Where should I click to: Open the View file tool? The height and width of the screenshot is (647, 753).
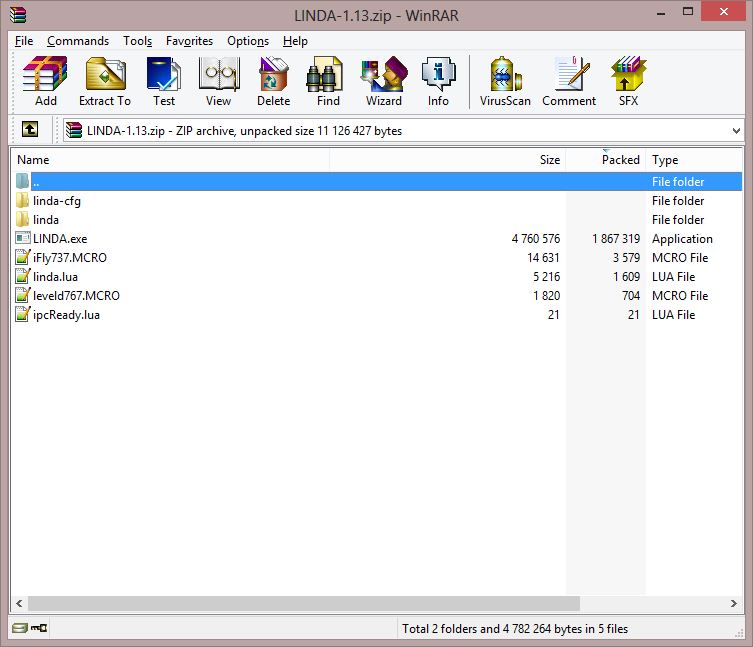218,81
